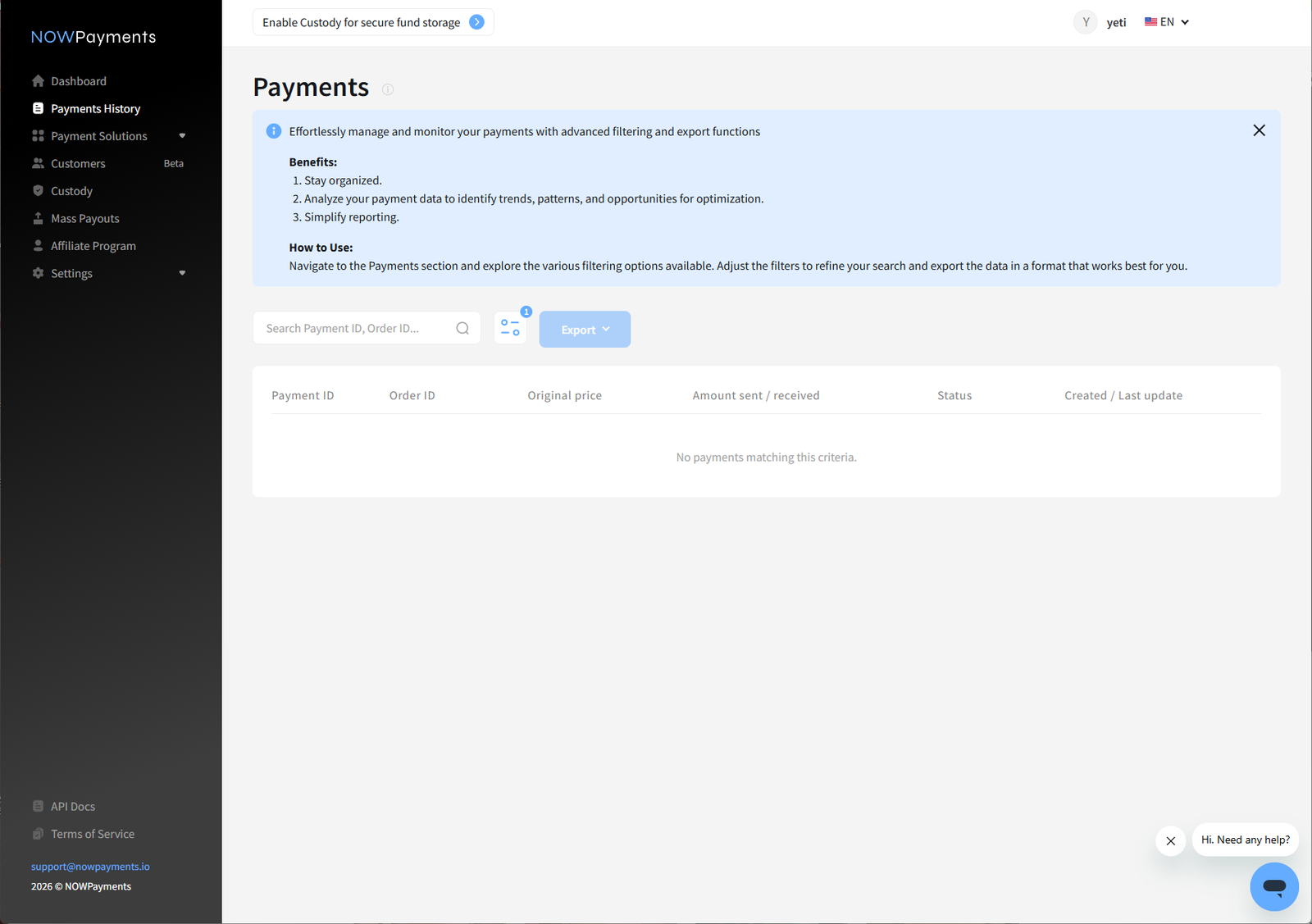Click the info icon beside Payments heading
The width and height of the screenshot is (1312, 924).
[x=387, y=89]
